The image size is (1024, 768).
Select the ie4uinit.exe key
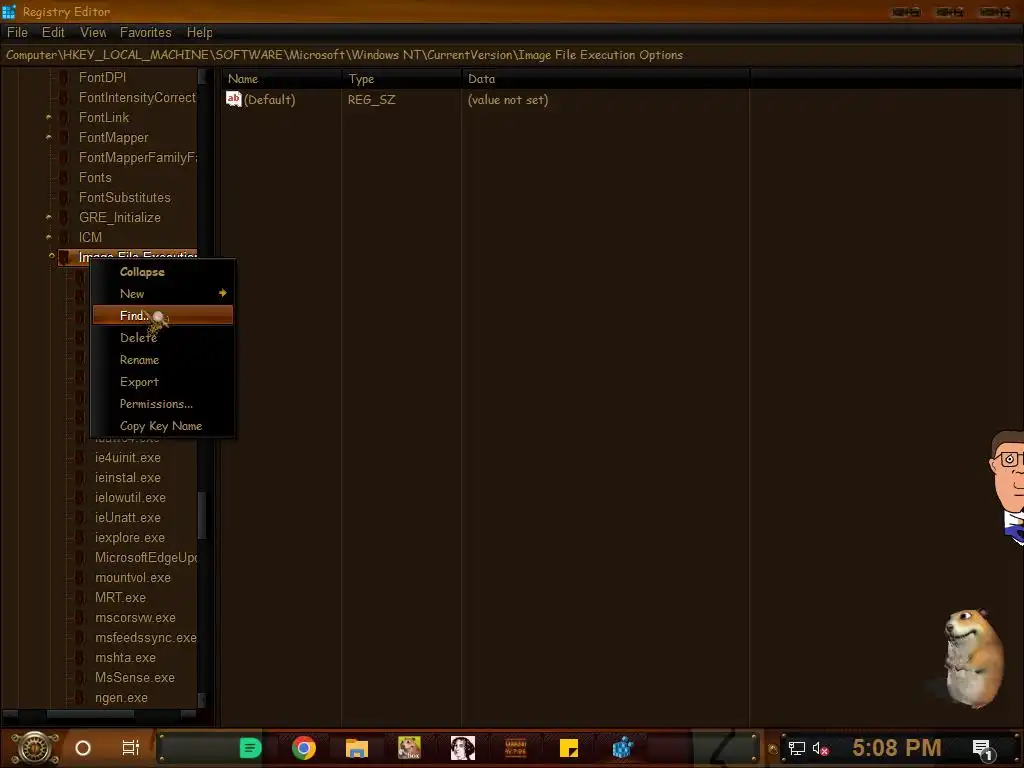pyautogui.click(x=128, y=458)
